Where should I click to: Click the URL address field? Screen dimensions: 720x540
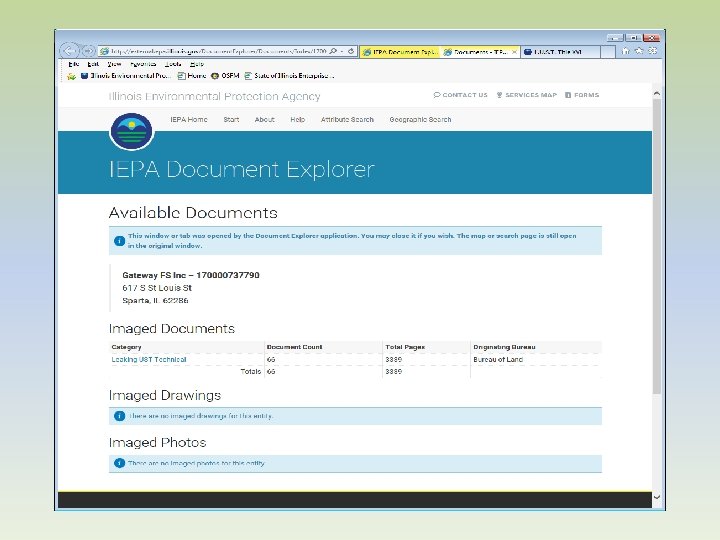[x=218, y=51]
